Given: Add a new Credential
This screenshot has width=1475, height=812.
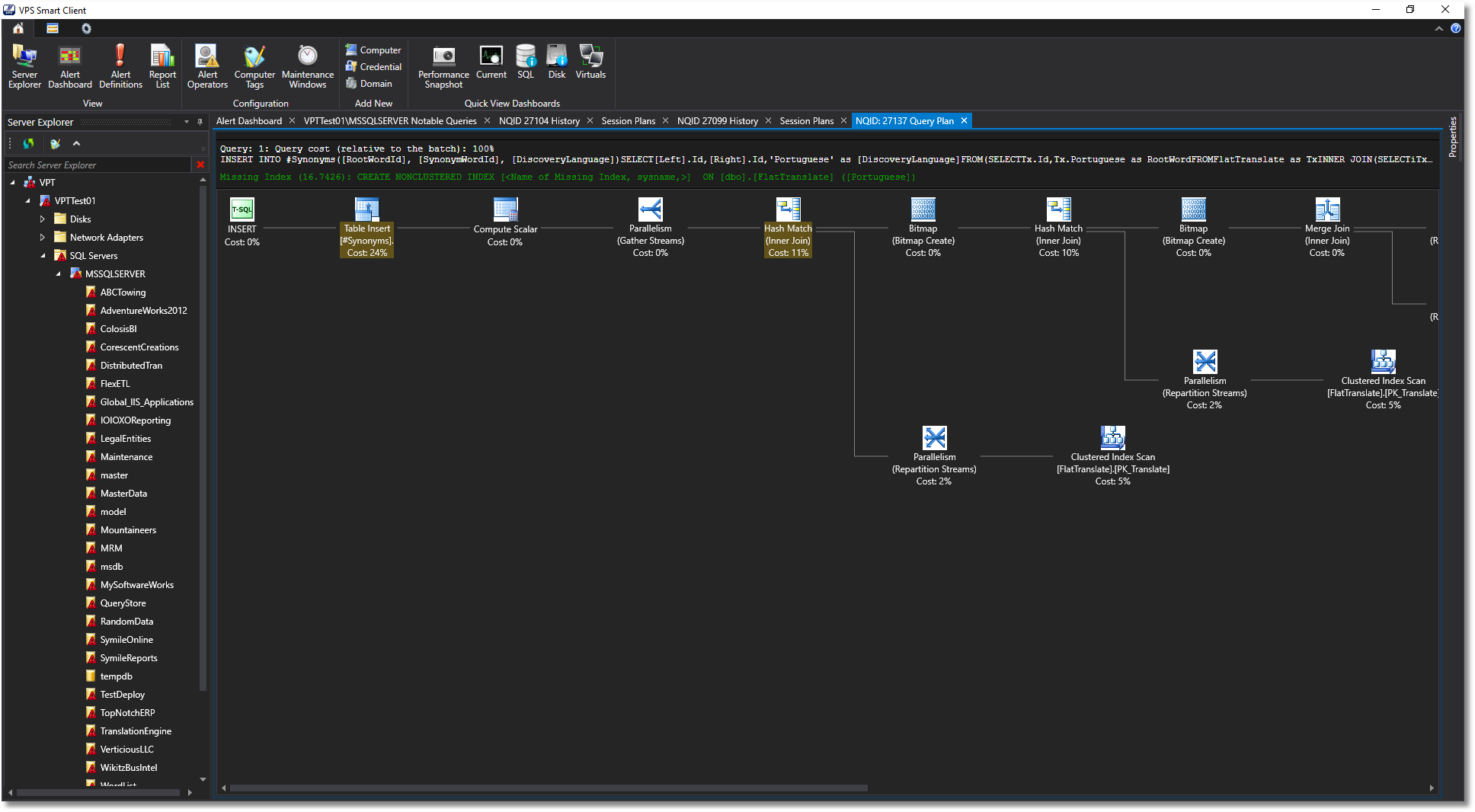Looking at the screenshot, I should point(373,66).
